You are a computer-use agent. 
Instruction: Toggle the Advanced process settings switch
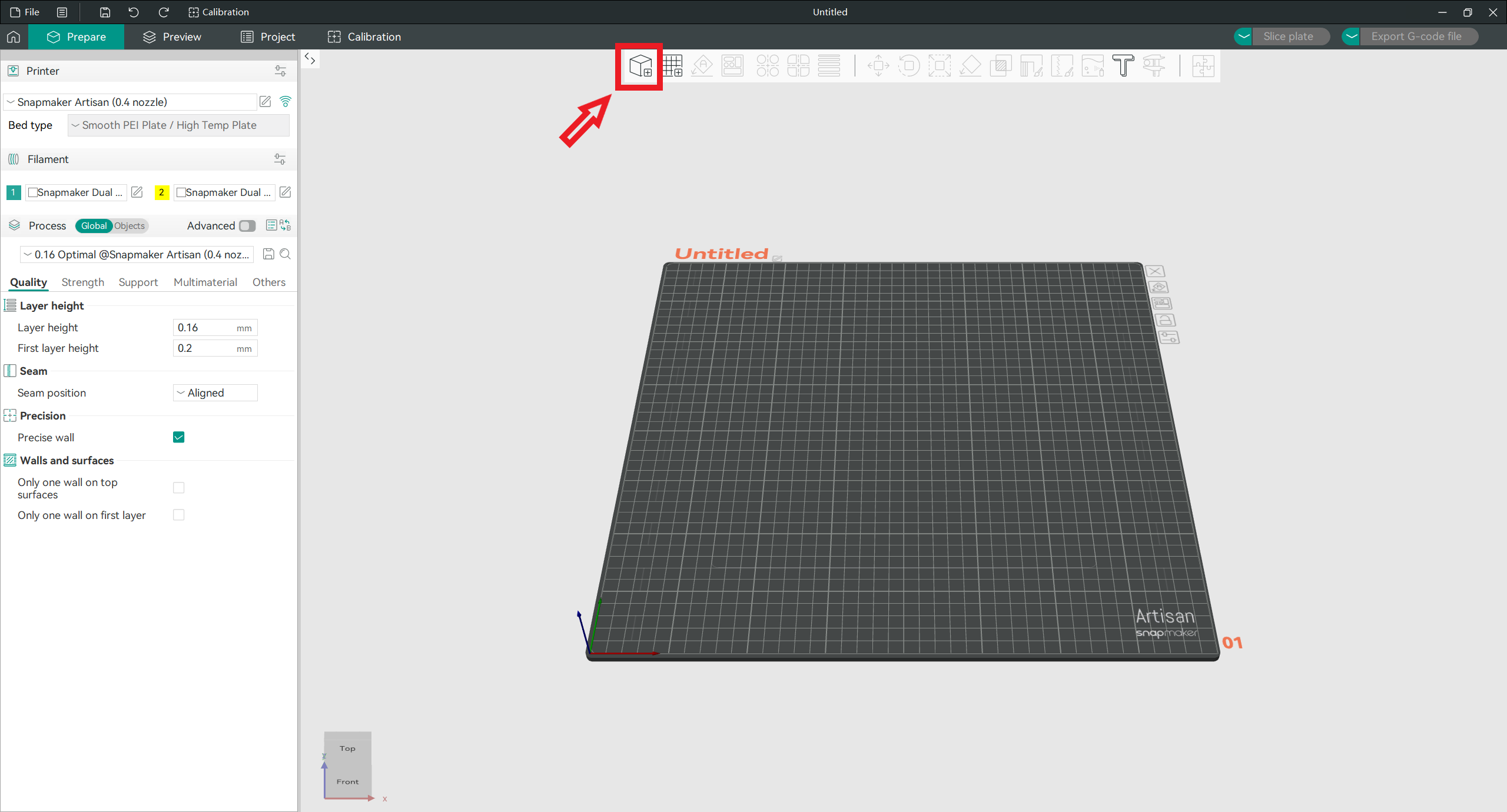click(246, 225)
